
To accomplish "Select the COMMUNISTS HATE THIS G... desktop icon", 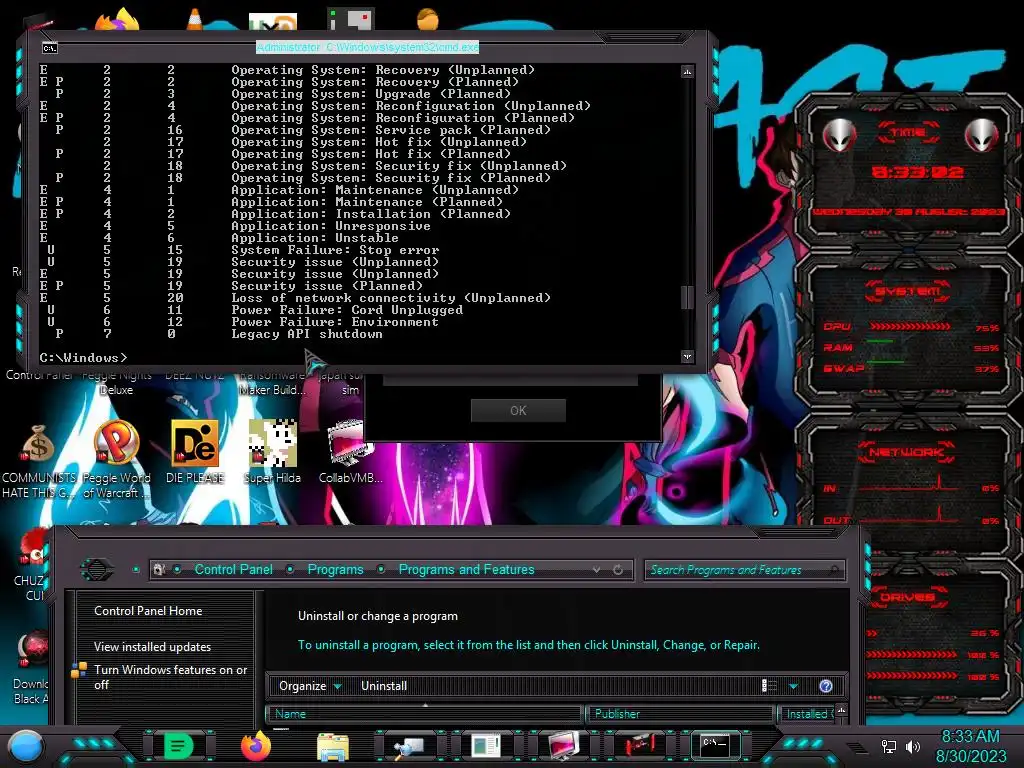I will click(x=39, y=457).
